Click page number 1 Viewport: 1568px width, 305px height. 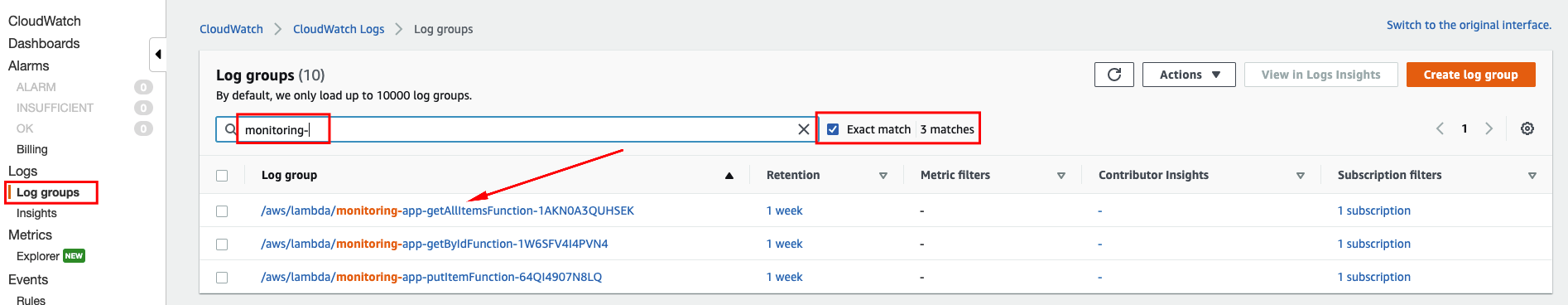tap(1465, 128)
